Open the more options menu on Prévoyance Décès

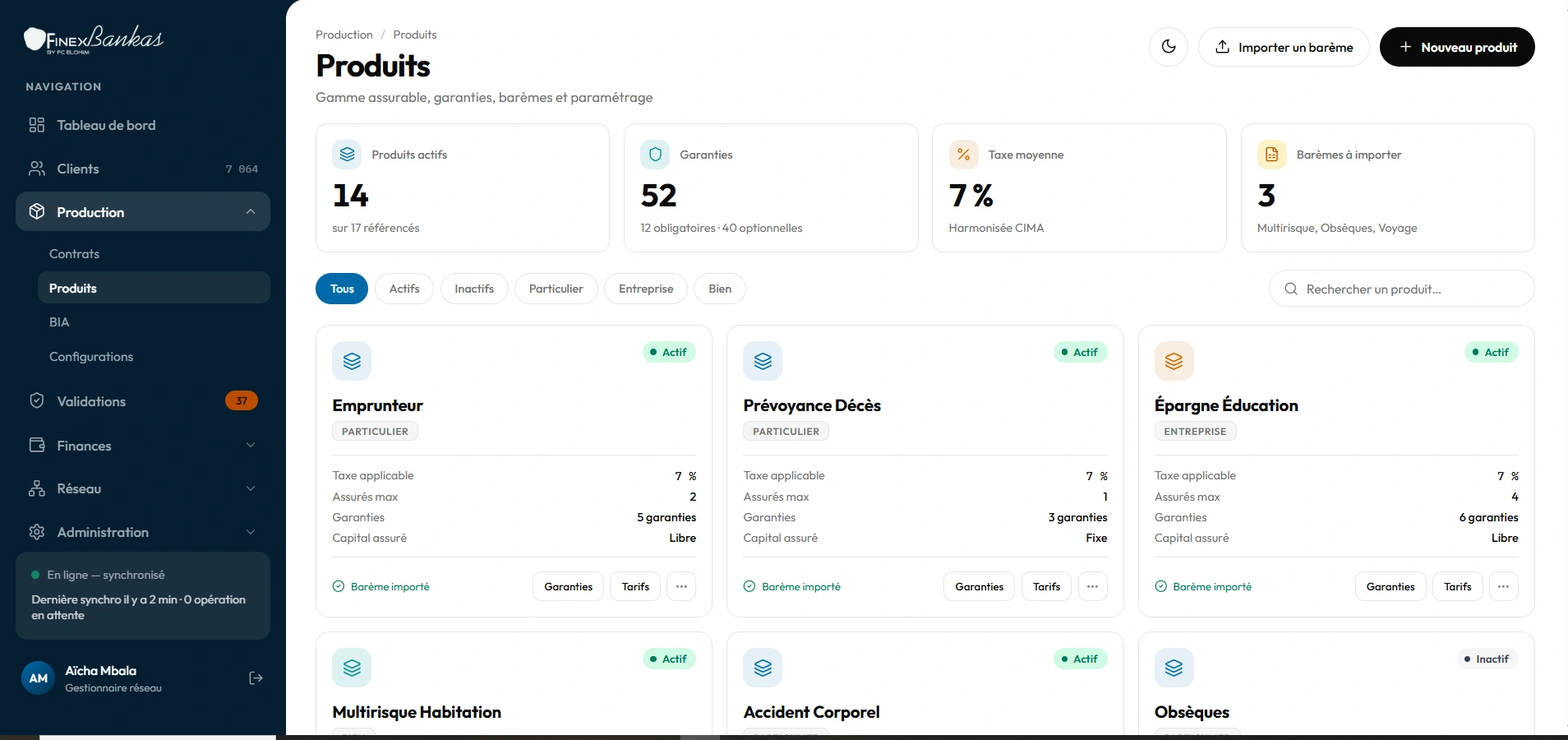[x=1092, y=586]
